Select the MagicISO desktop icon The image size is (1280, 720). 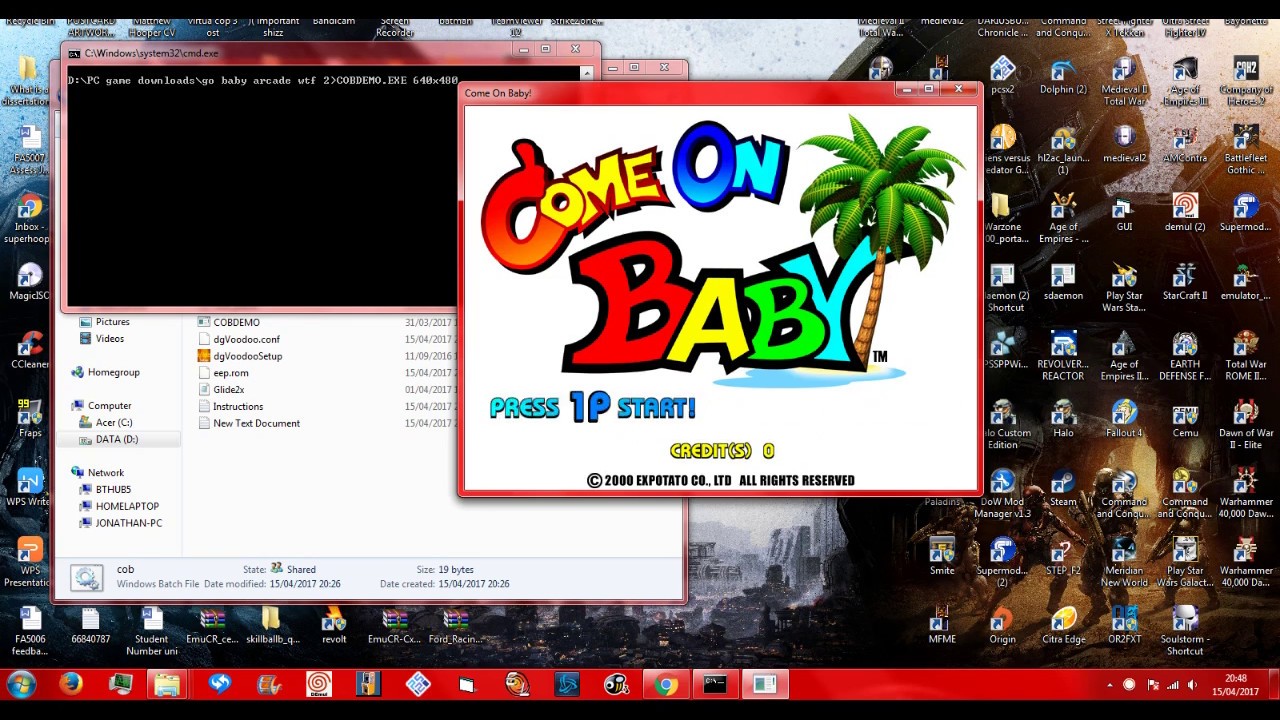point(30,282)
